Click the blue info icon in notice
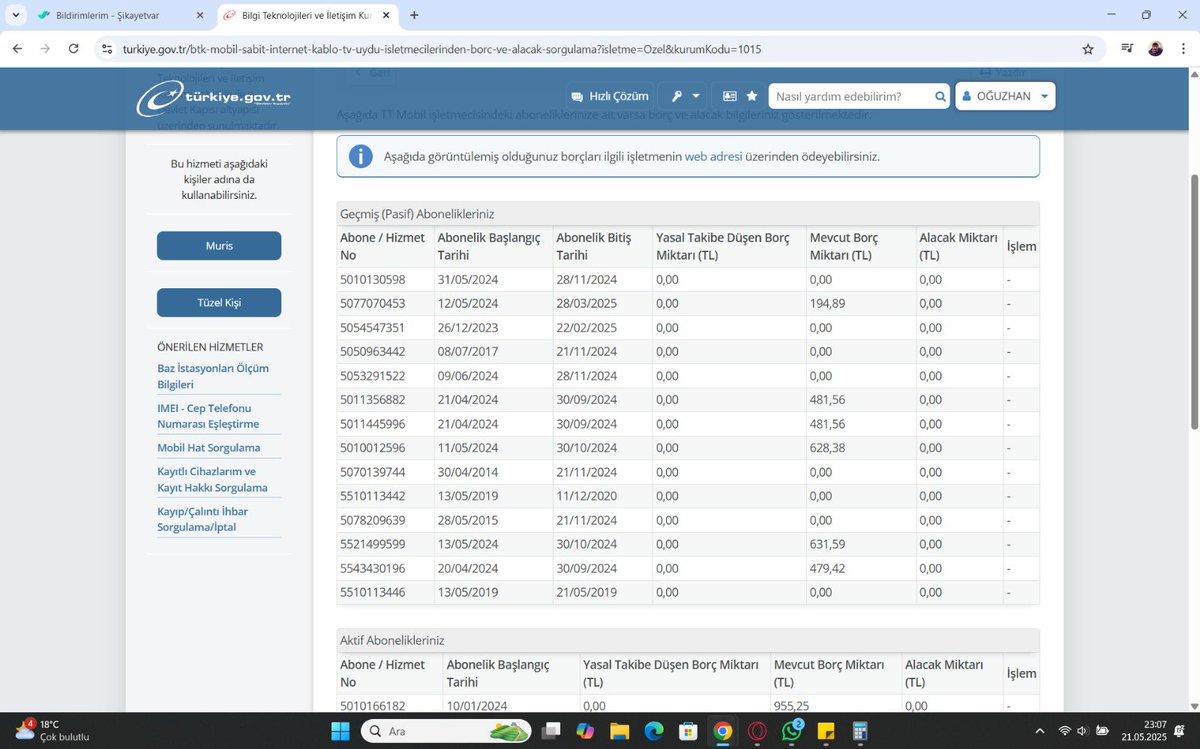 click(x=360, y=157)
